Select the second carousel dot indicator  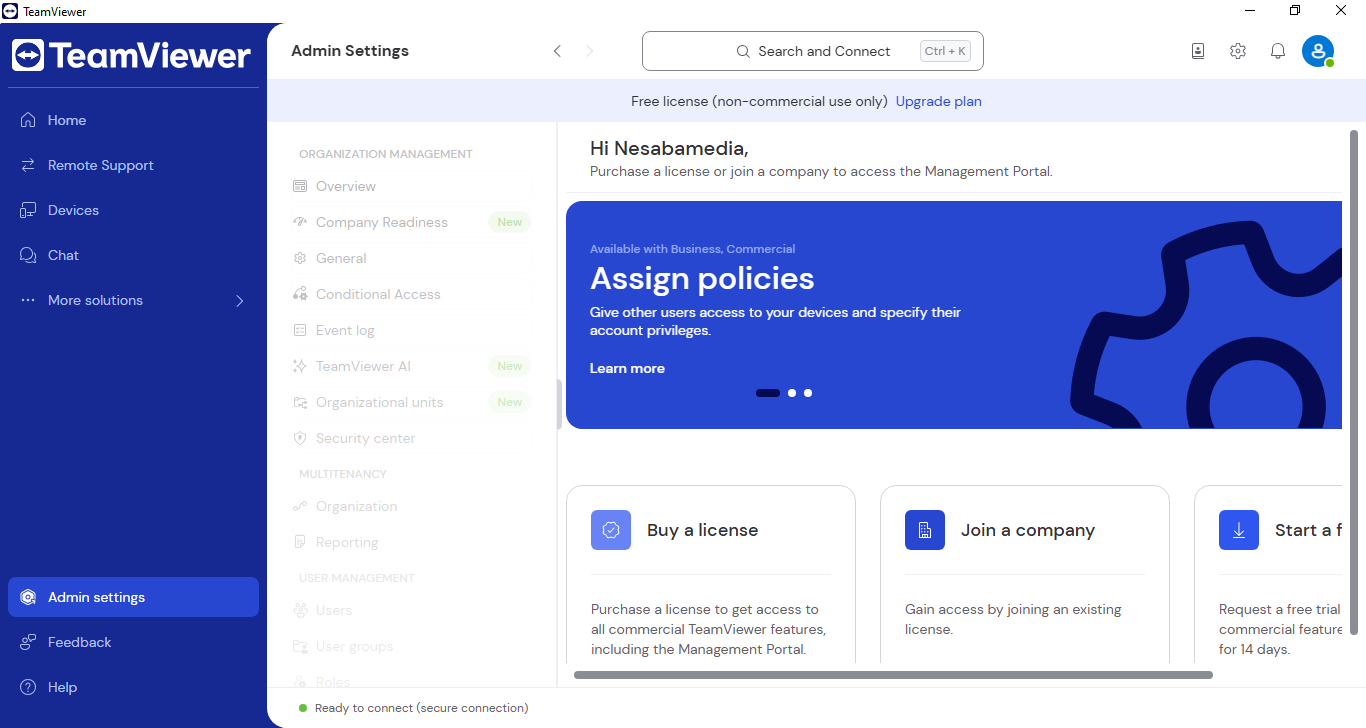(792, 393)
